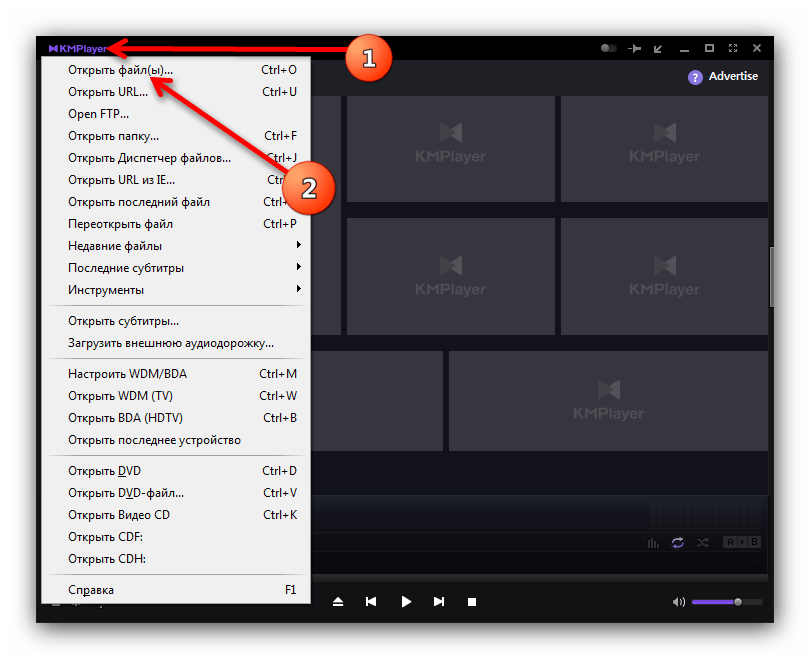This screenshot has width=810, height=662.
Task: Click the fullscreen icon in title bar
Action: coord(733,48)
